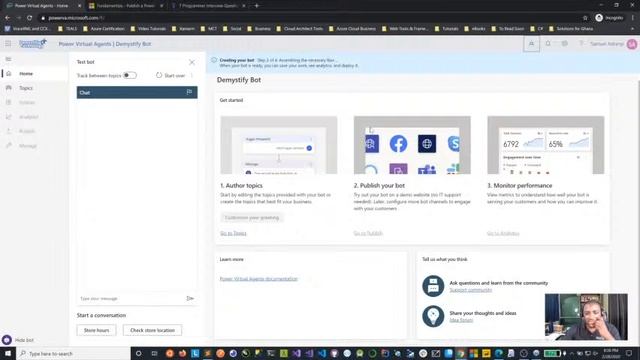Open the Video Tutorials bookmark folder
Viewport: 640px width, 360px height.
tap(148, 29)
